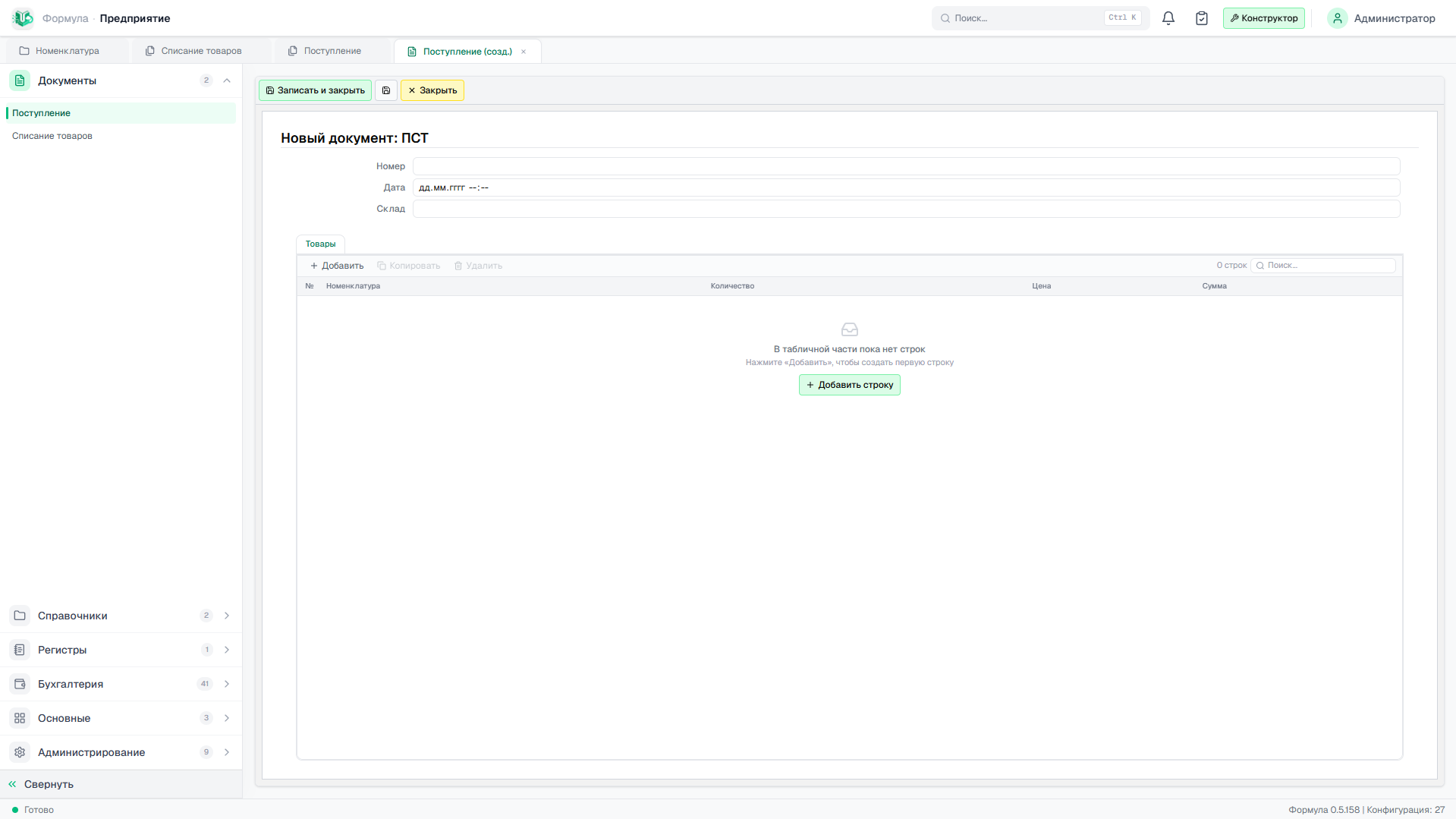This screenshot has height=819, width=1456.
Task: Focus the global Поиск field
Action: [1040, 18]
